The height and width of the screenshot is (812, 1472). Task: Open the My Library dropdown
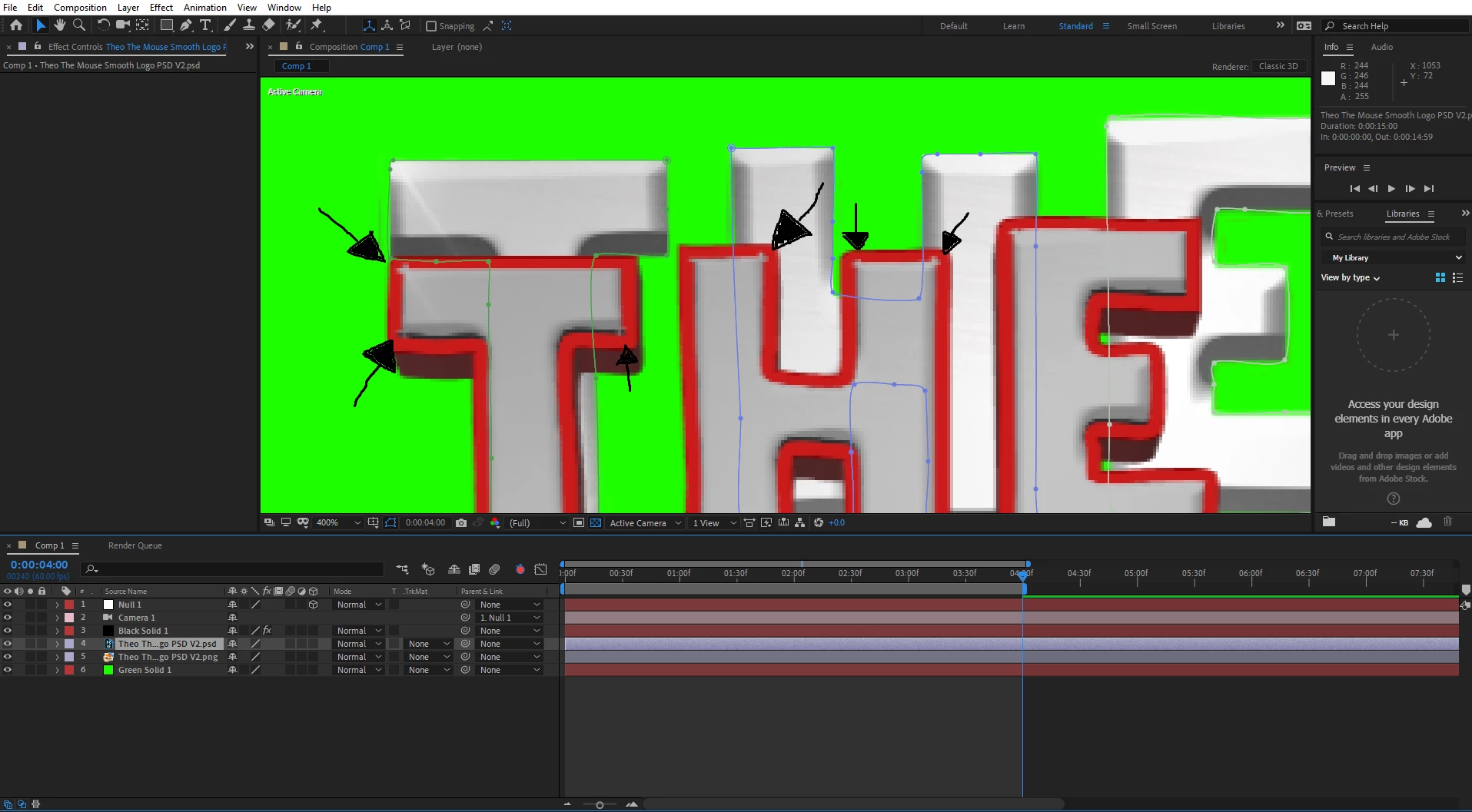[1393, 257]
